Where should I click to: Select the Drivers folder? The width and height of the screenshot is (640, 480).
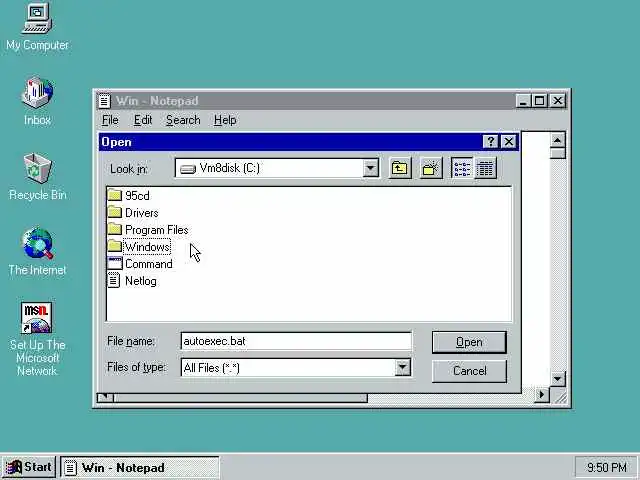click(133, 213)
